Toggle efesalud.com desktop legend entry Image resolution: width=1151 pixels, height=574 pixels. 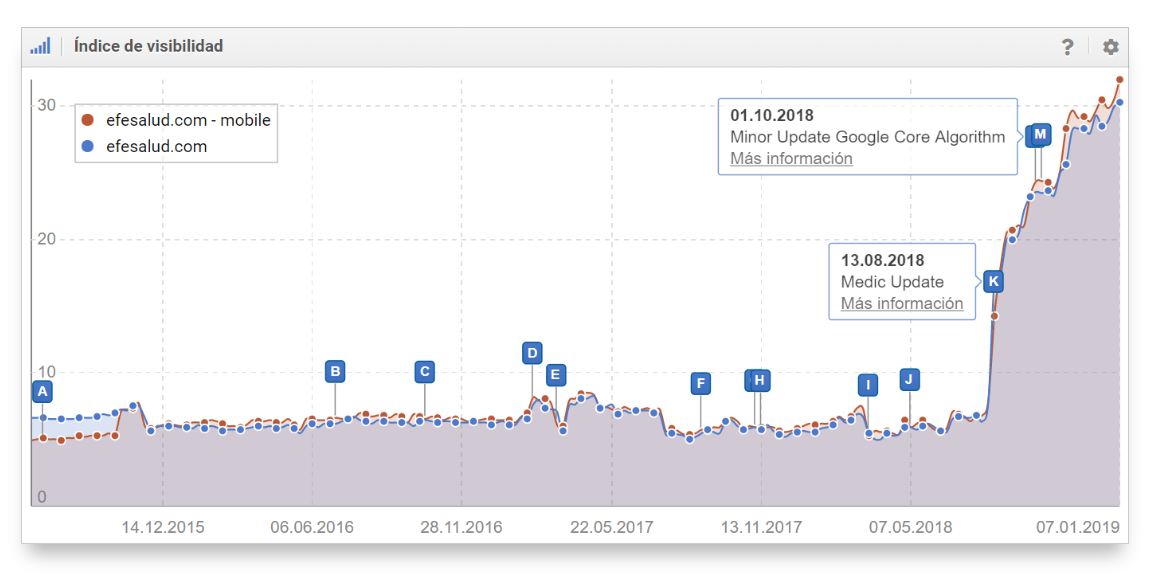click(x=156, y=146)
